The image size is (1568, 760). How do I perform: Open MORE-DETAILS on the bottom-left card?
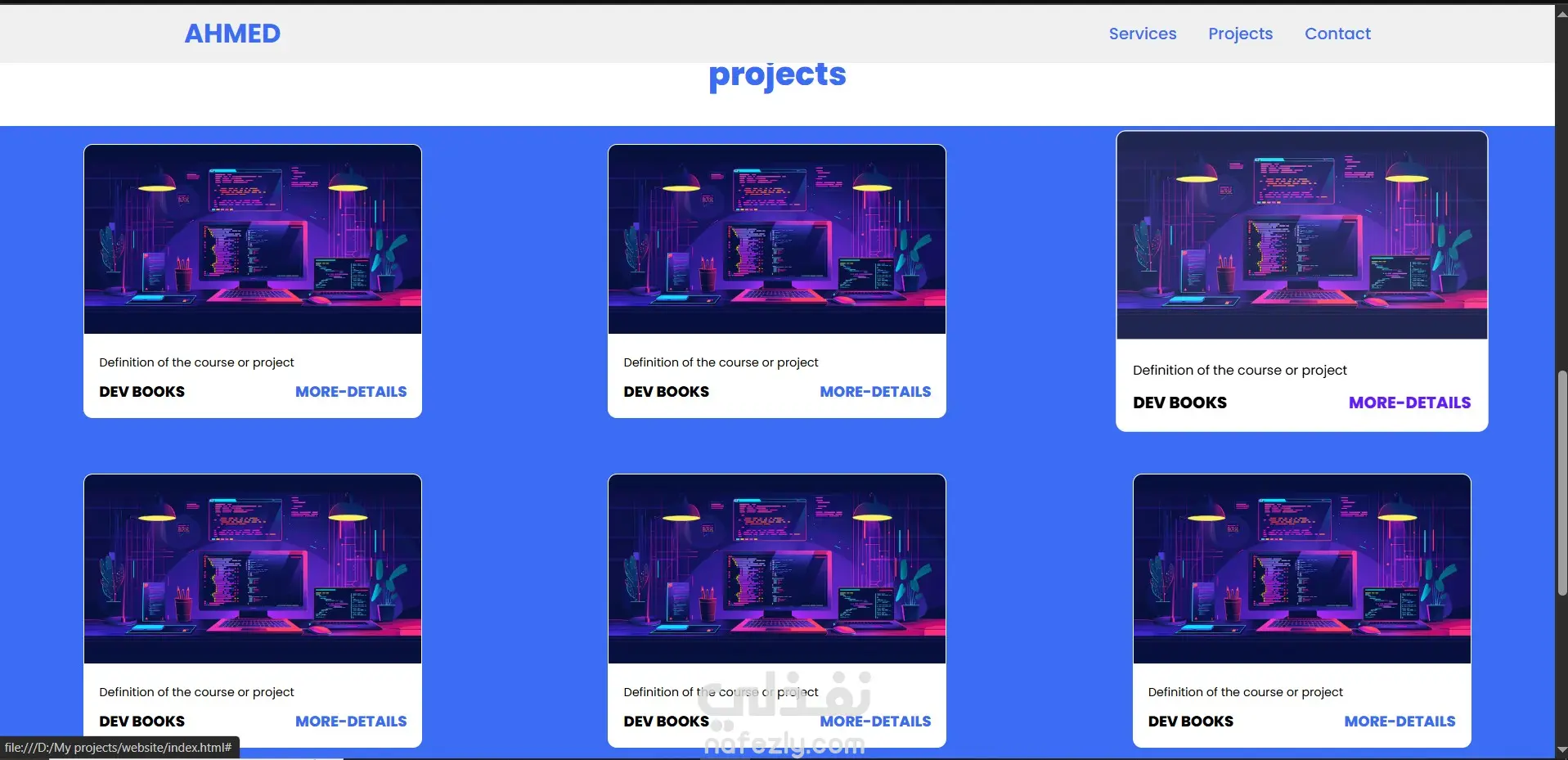[x=351, y=722]
